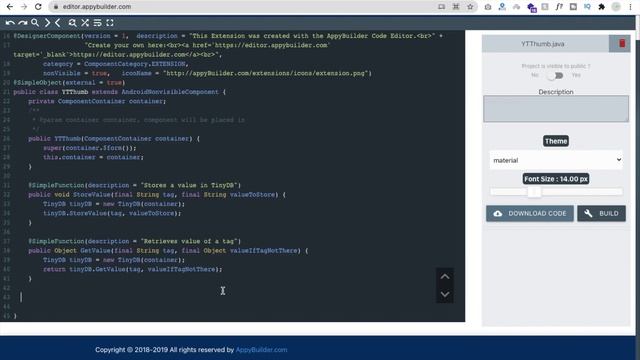Click the camera extension icon in the browser toolbar

[488, 7]
